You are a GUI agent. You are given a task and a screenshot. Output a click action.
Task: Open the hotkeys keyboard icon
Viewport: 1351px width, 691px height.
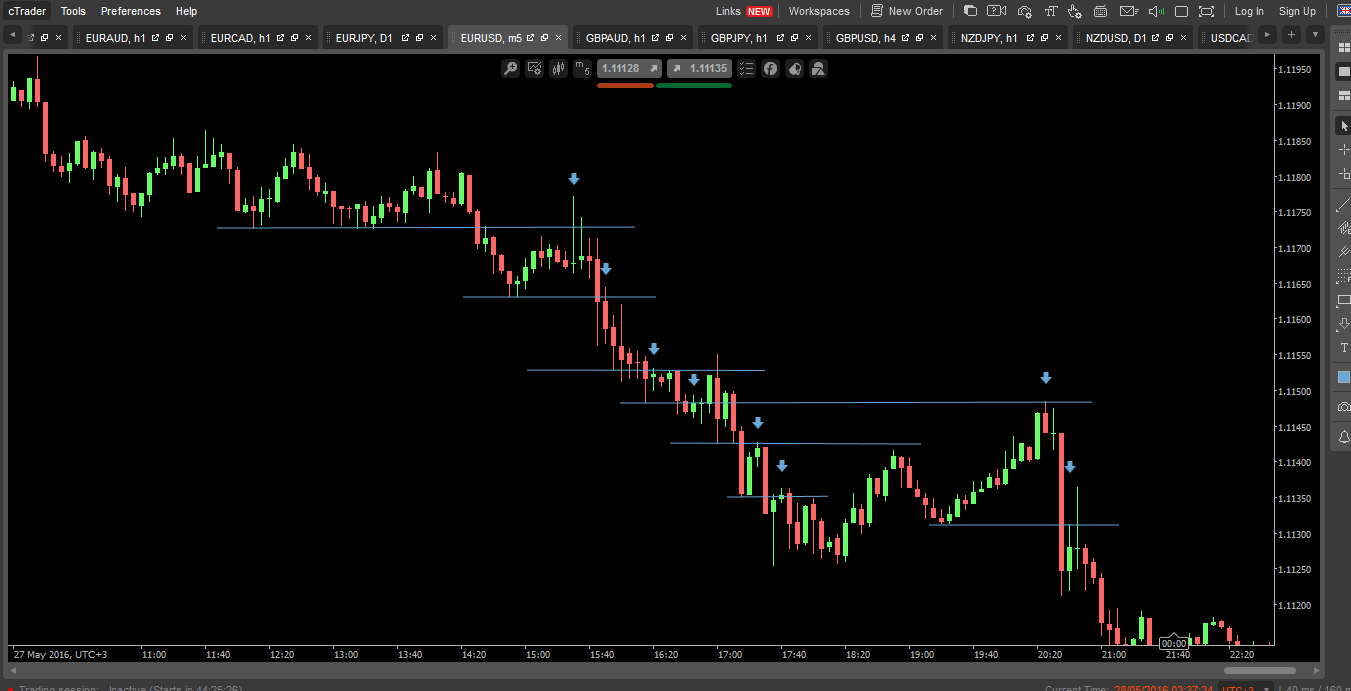1101,11
